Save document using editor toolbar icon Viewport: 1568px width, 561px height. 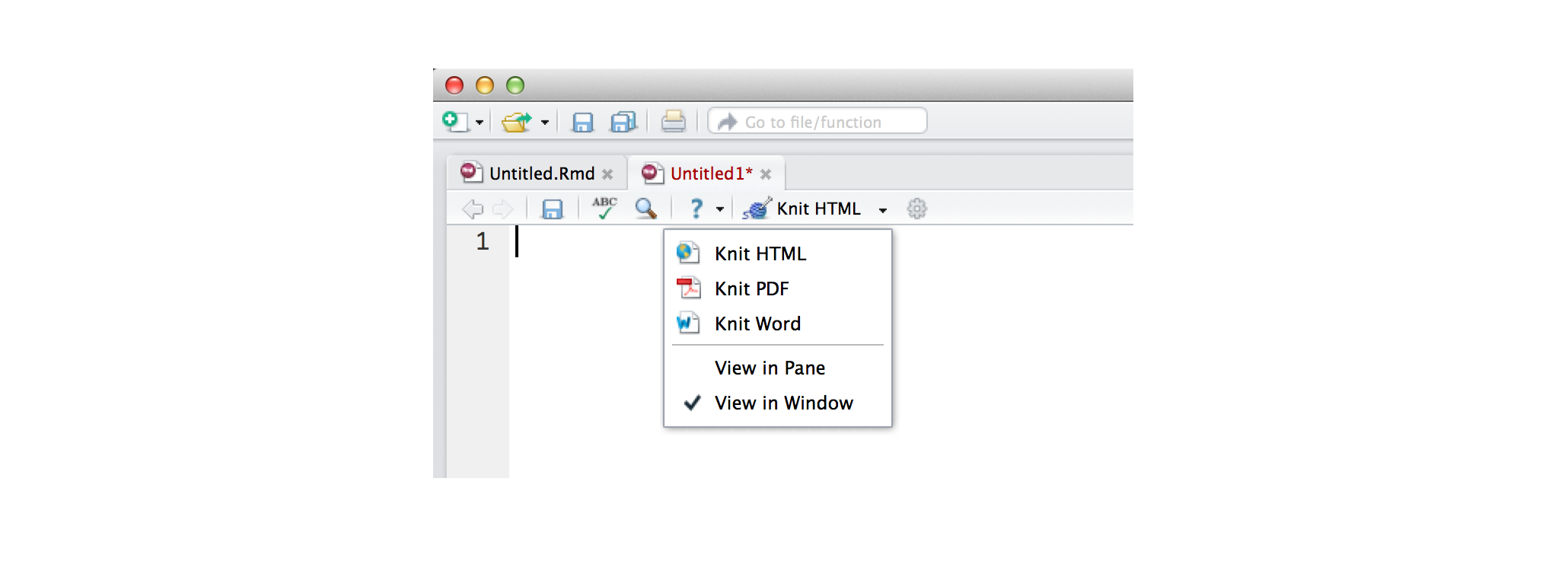[552, 209]
